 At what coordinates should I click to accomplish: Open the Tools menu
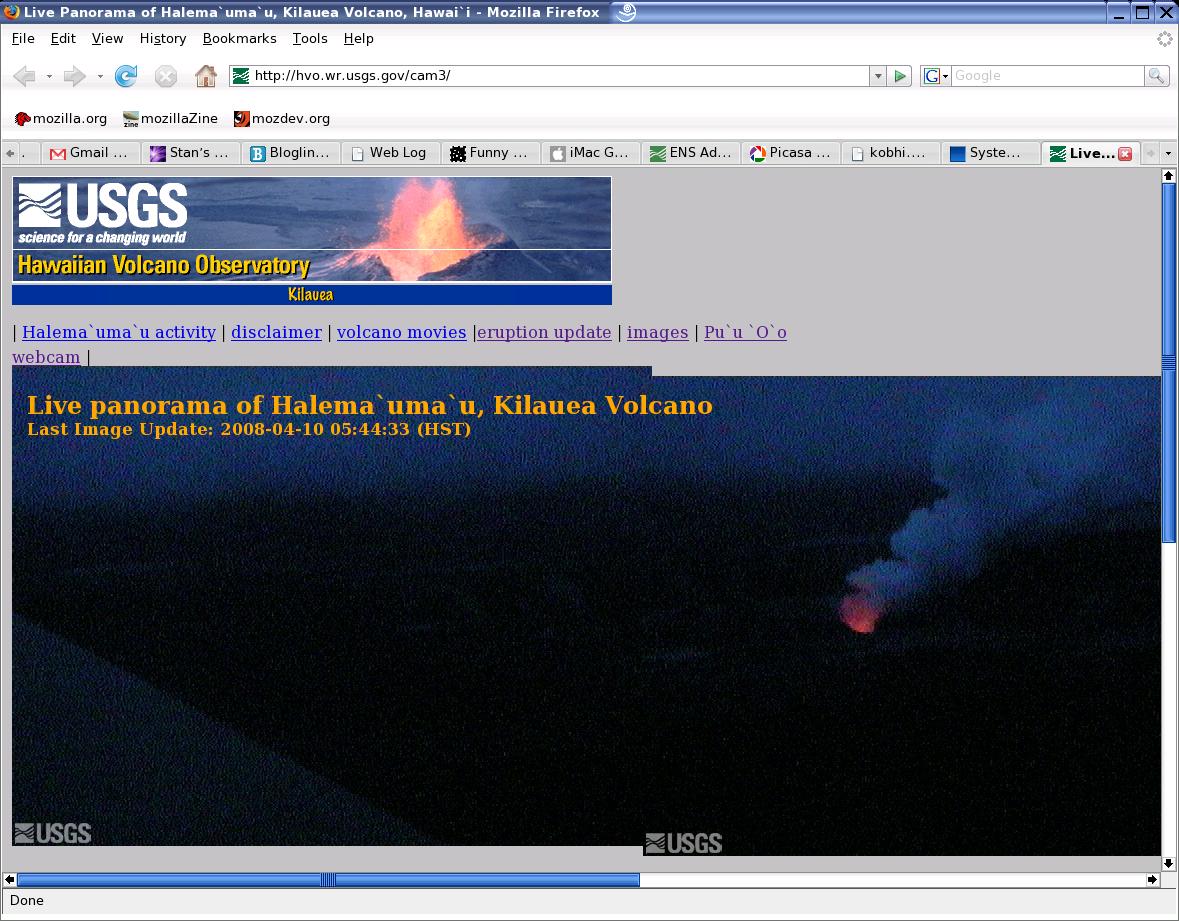tap(311, 39)
